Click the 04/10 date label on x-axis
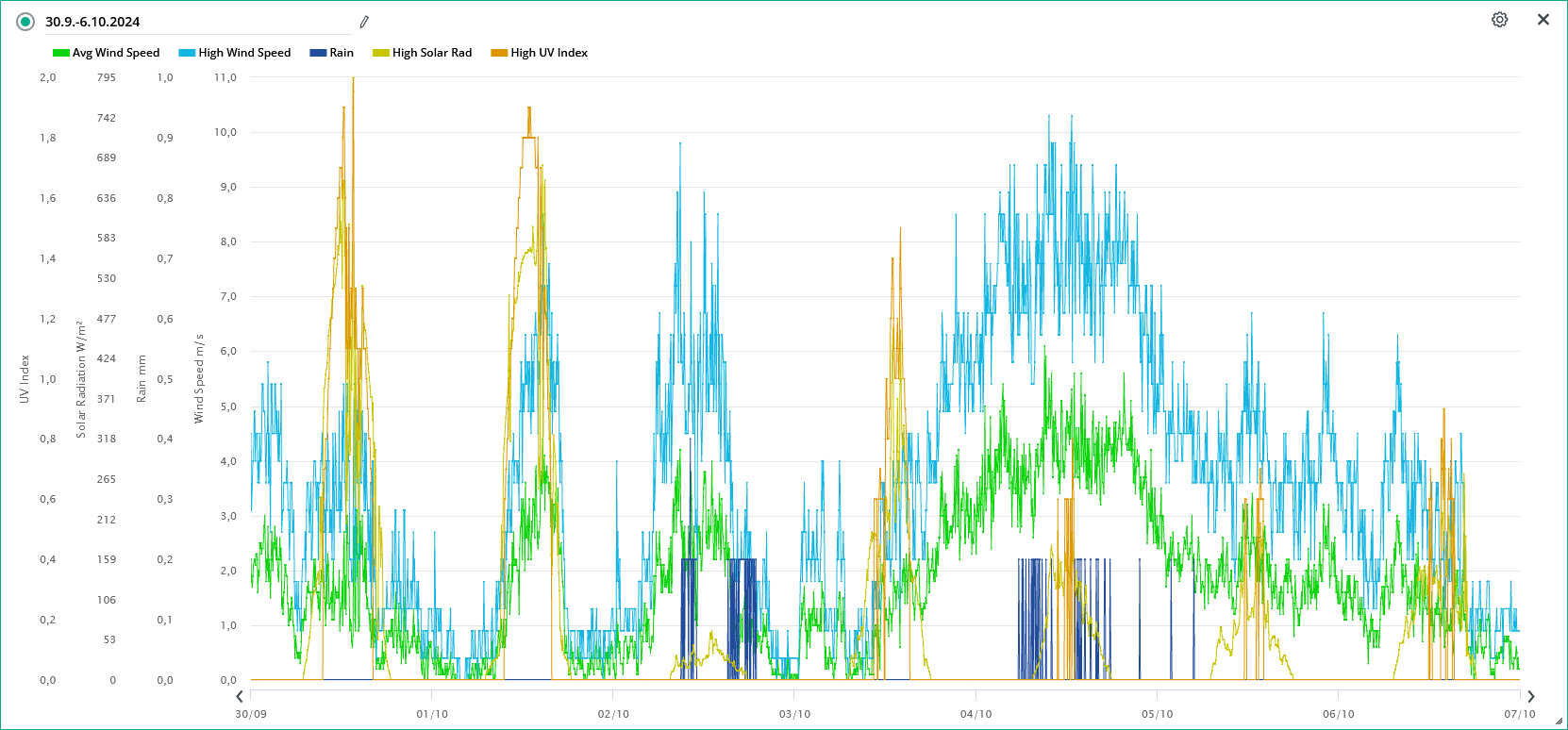This screenshot has height=730, width=1568. (x=976, y=714)
